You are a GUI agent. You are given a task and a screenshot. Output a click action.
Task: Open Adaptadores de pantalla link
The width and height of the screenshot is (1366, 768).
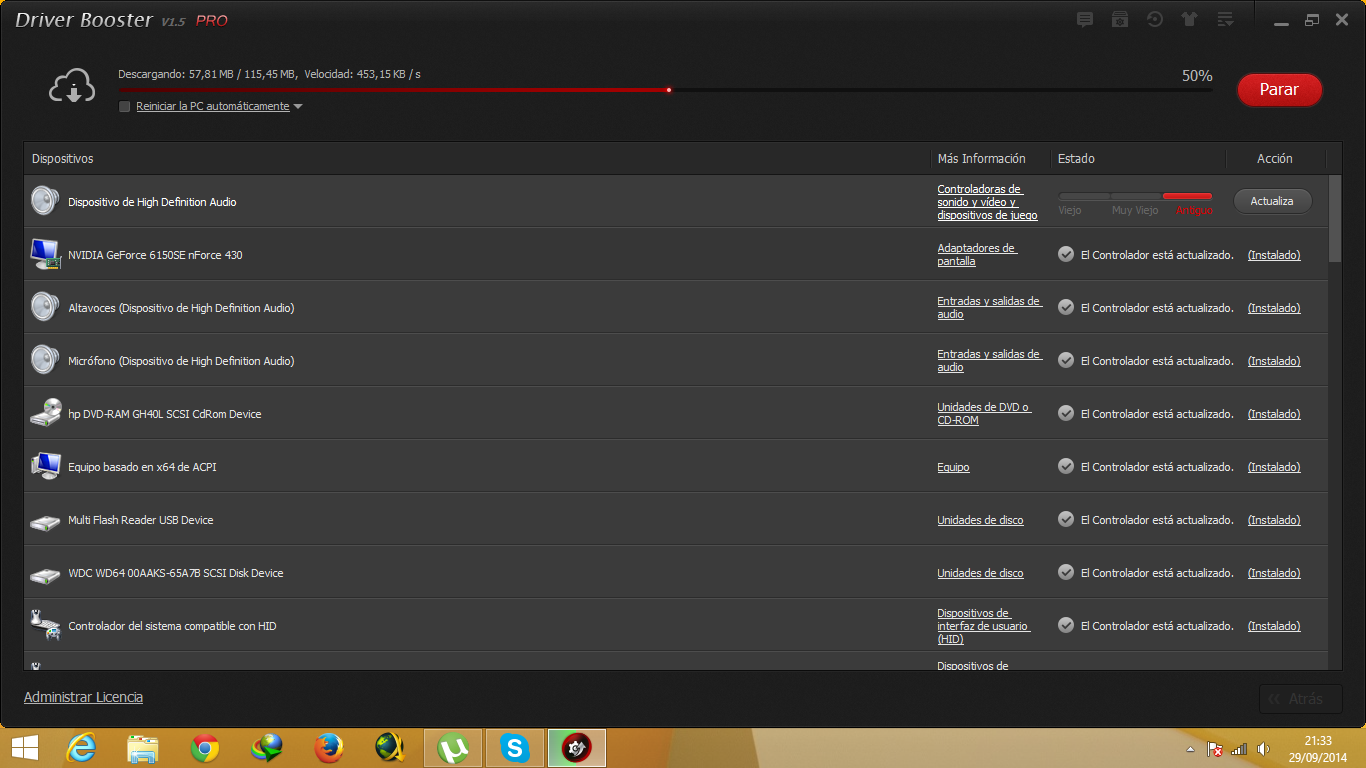pos(976,254)
